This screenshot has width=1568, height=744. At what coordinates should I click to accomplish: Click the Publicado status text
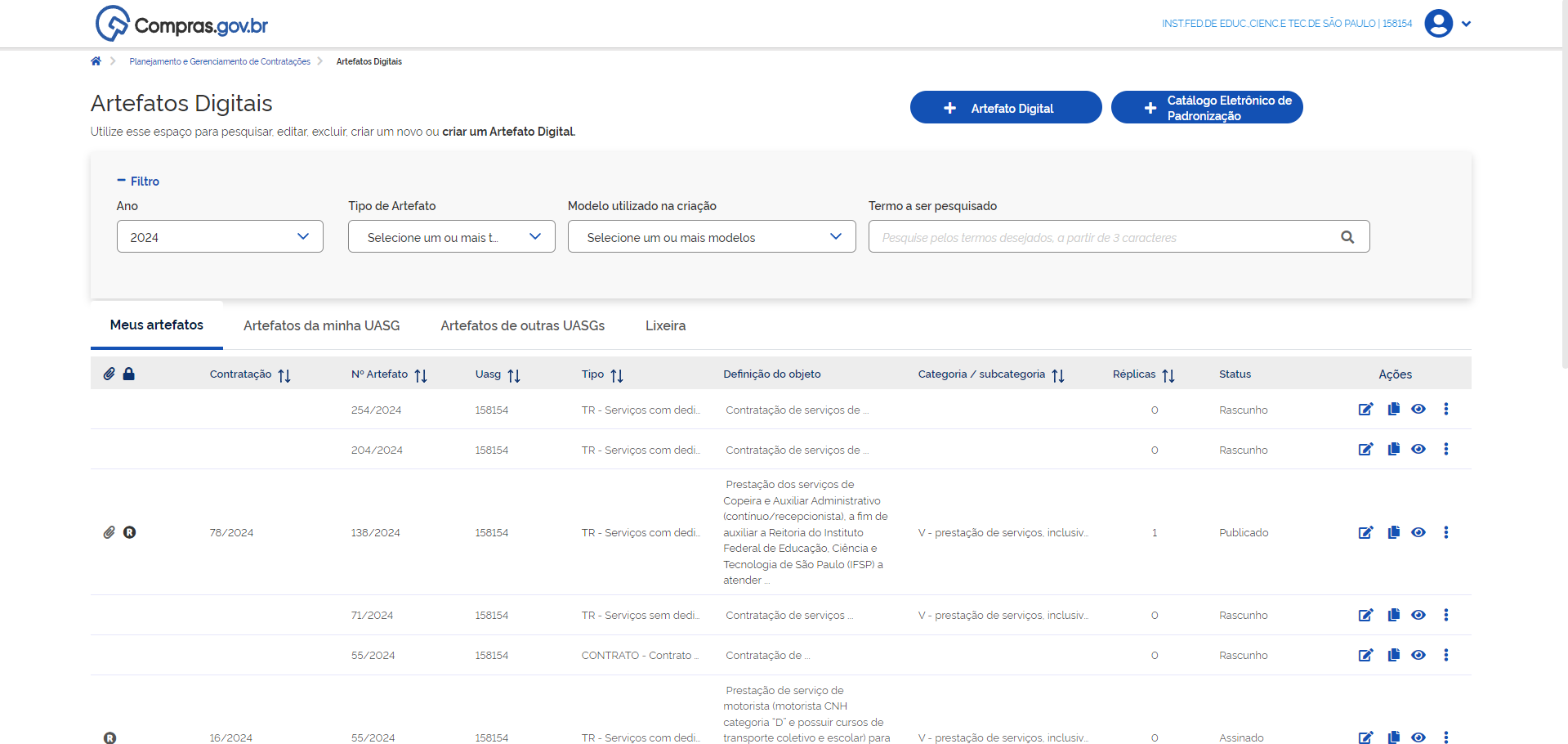pyautogui.click(x=1244, y=532)
